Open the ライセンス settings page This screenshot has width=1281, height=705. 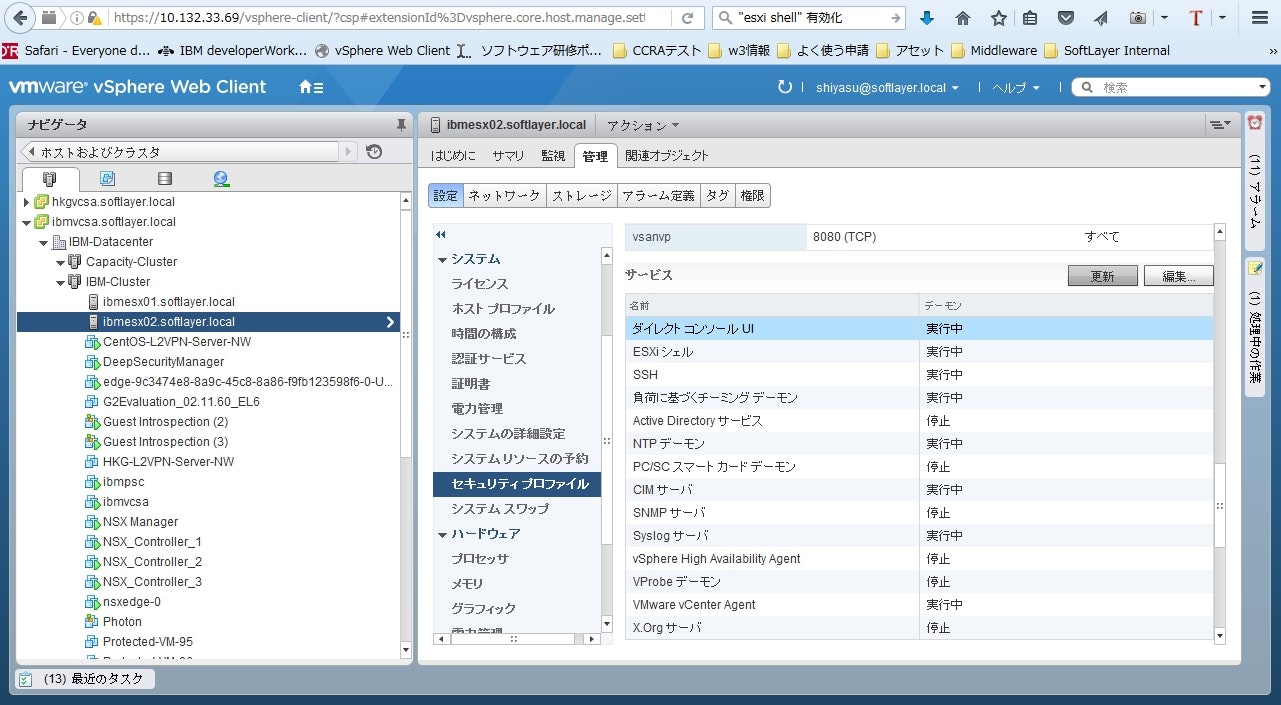pyautogui.click(x=479, y=284)
